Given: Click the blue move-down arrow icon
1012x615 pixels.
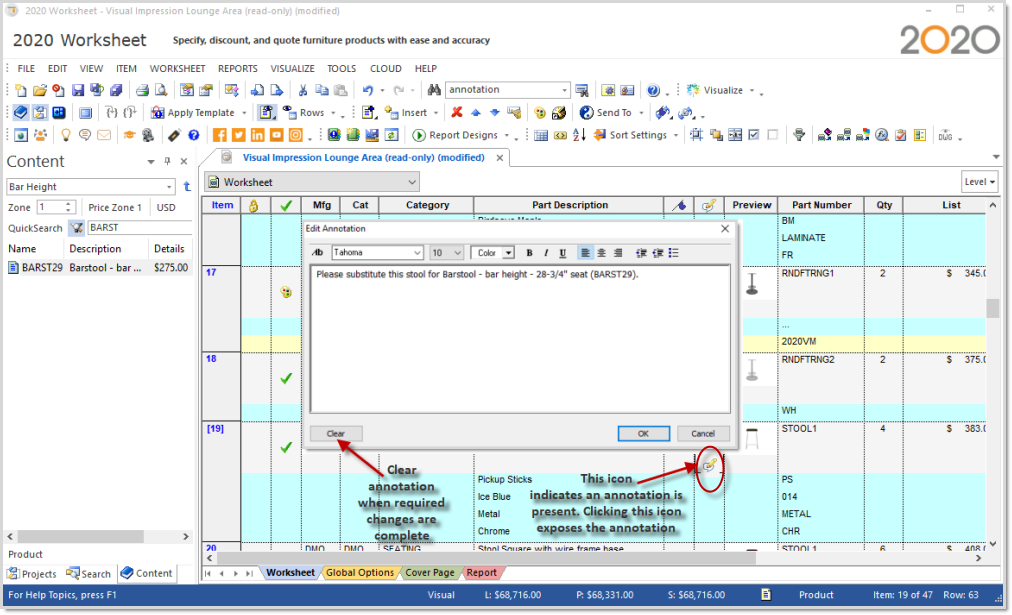Looking at the screenshot, I should [x=494, y=112].
